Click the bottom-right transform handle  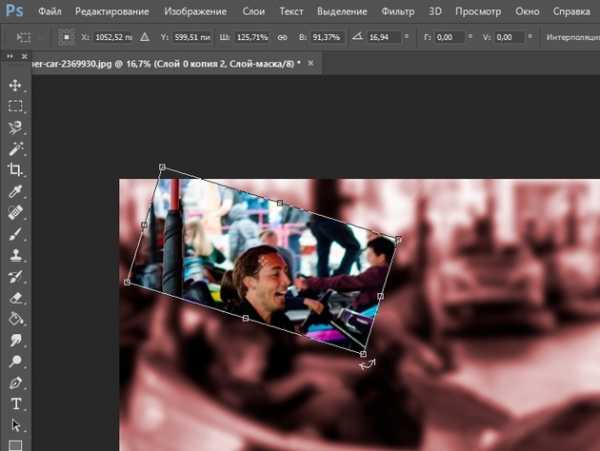pos(363,354)
